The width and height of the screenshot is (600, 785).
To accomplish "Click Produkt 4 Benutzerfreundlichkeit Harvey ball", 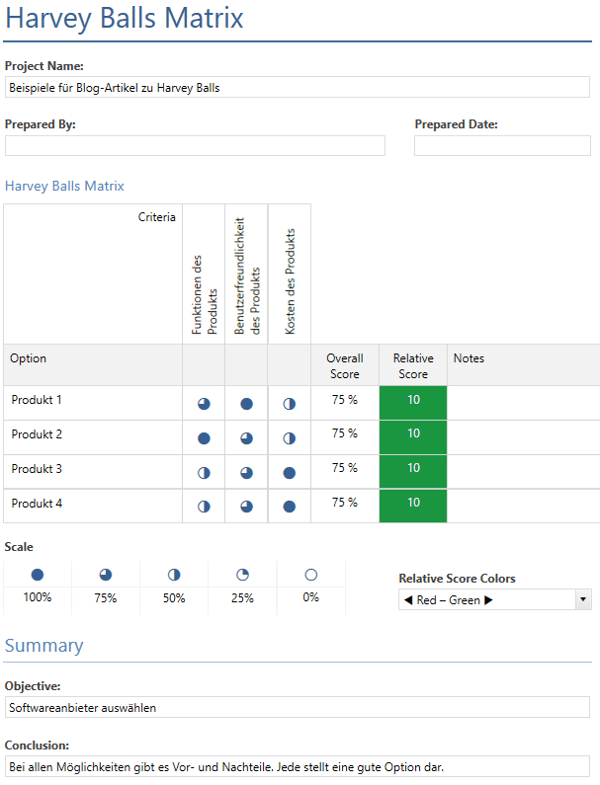I will coord(246,507).
